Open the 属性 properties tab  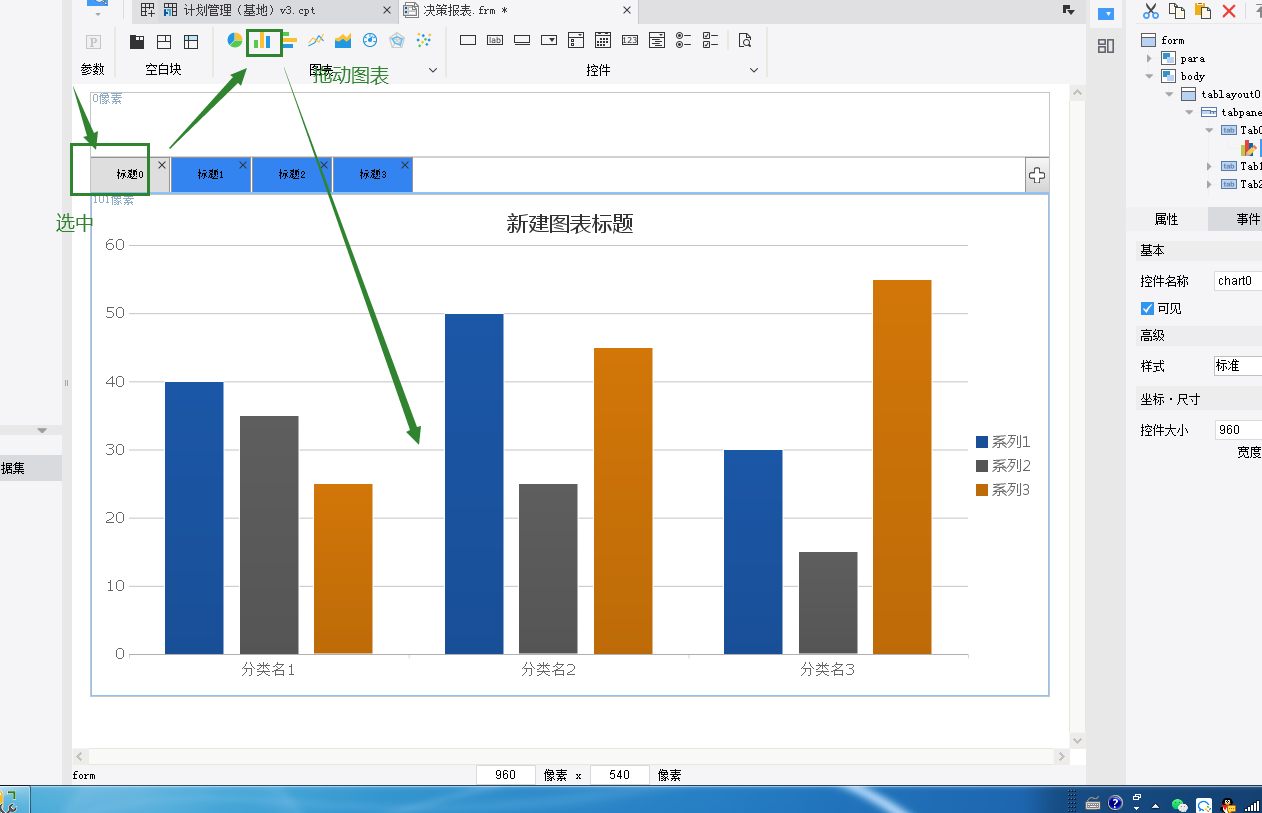[1167, 220]
